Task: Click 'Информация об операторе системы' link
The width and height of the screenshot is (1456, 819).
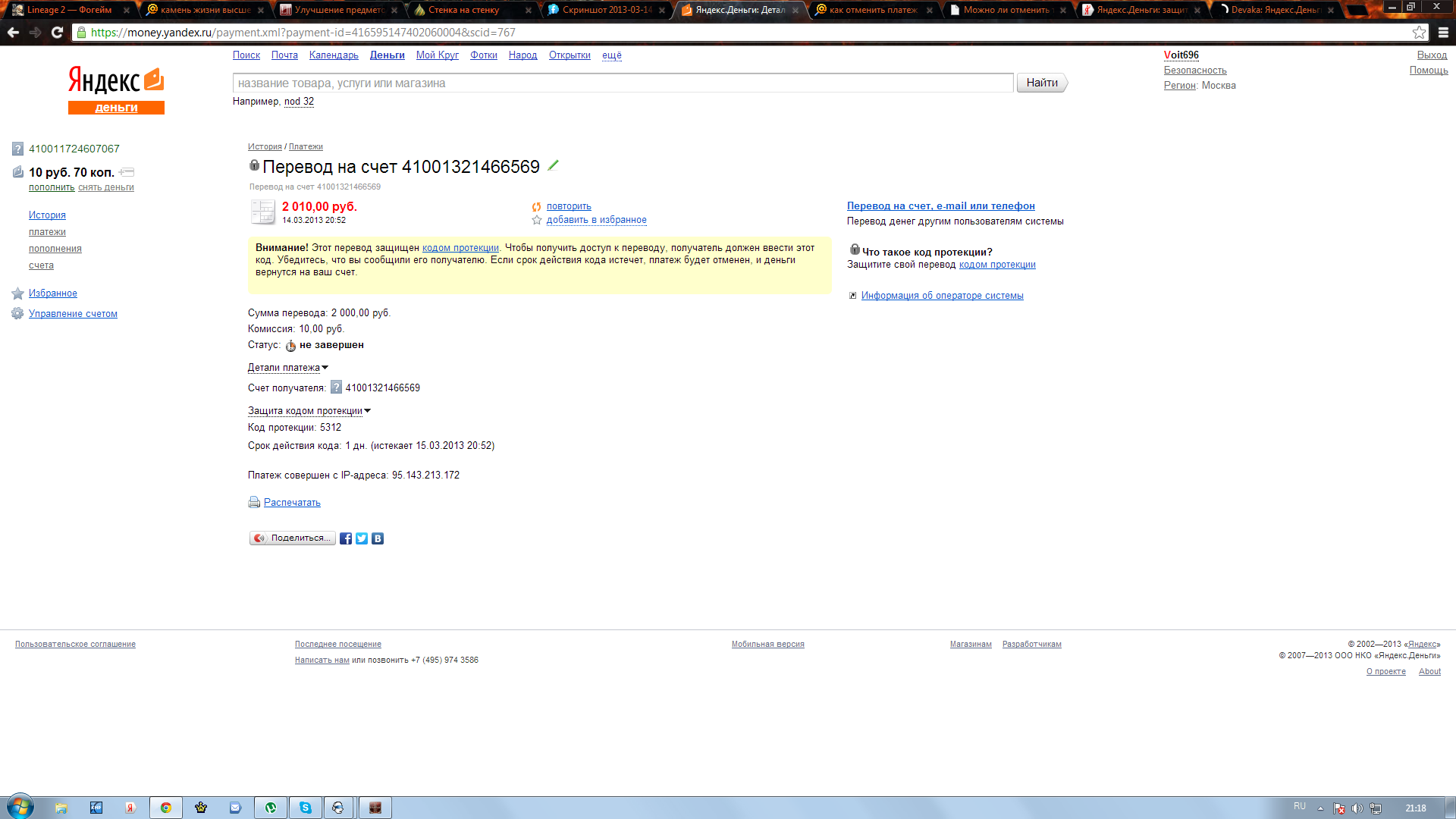Action: click(x=942, y=296)
